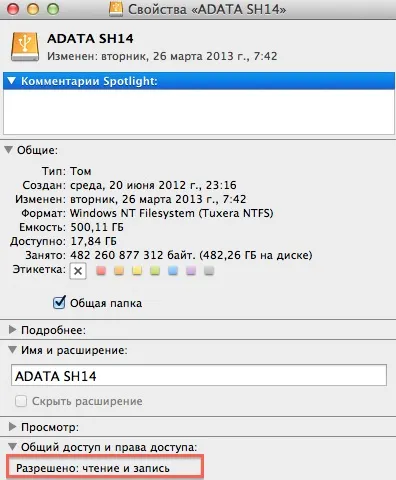Image resolution: width=396 pixels, height=480 pixels.
Task: Click the Разрешено: чтение и запись text
Action: coord(93,468)
